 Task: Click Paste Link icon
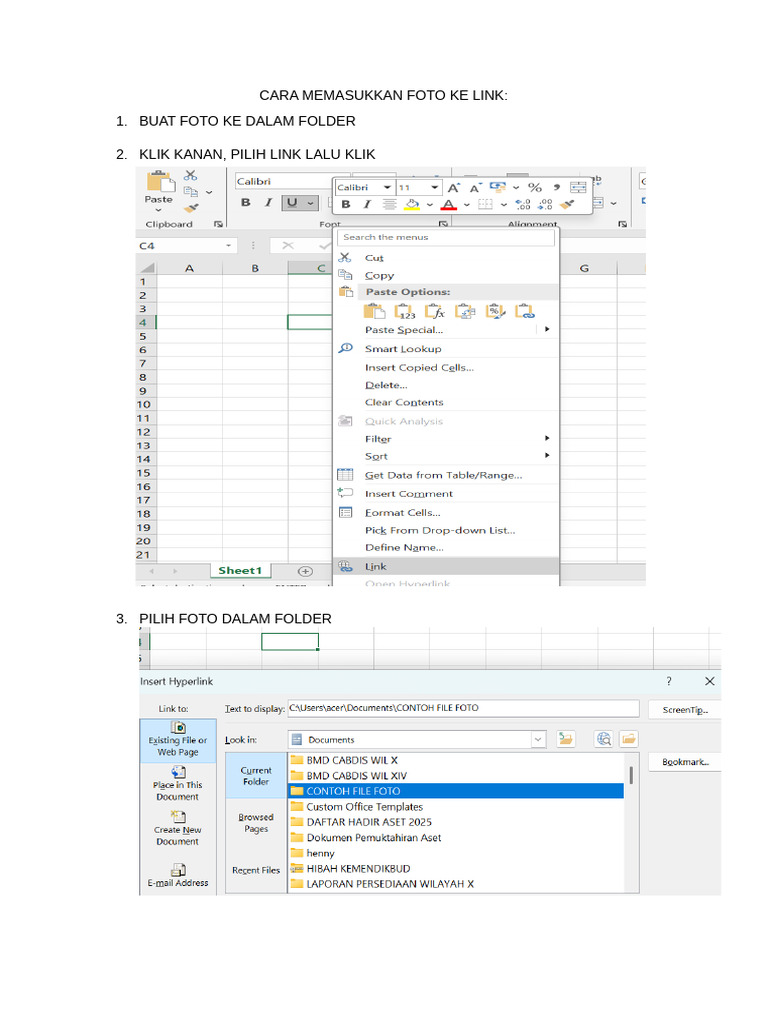(x=524, y=312)
